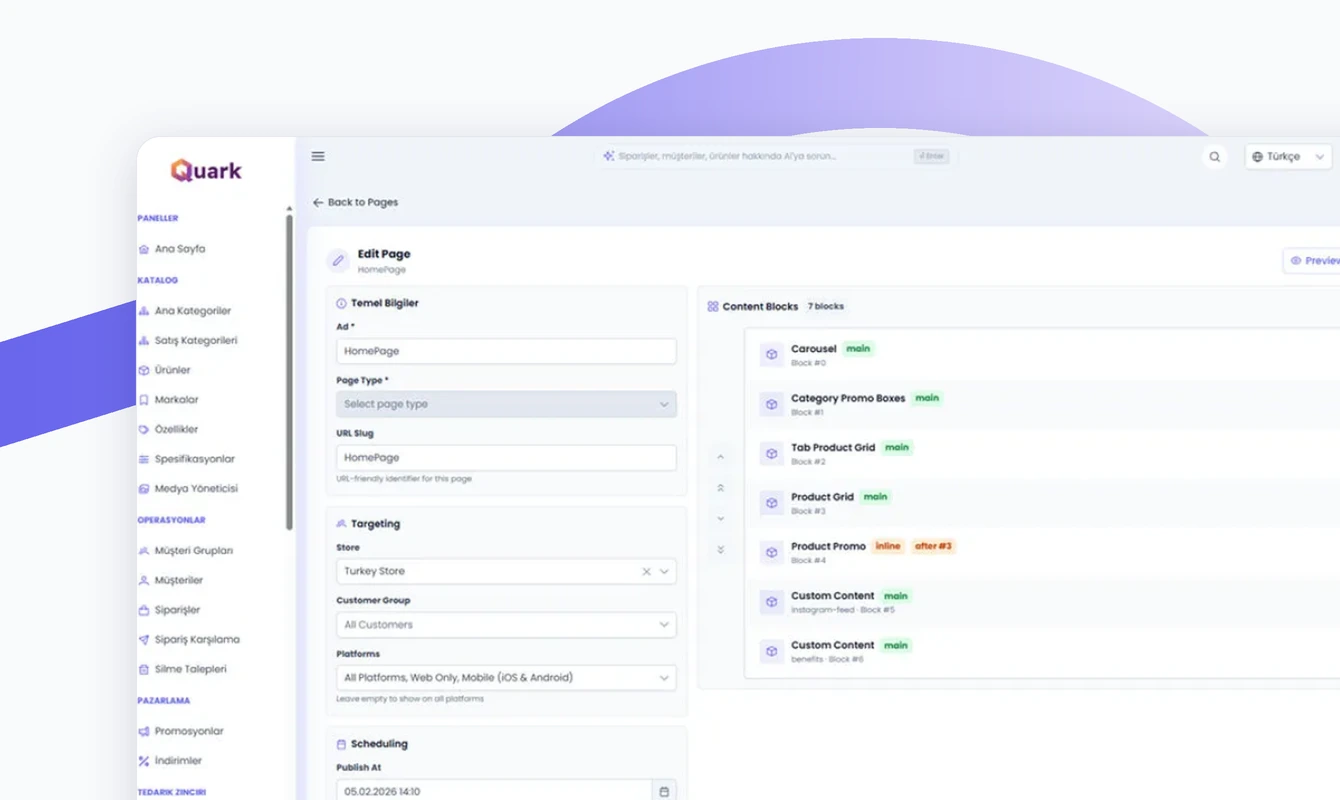Go back via Back to Pages link
The image size is (1340, 800).
click(355, 202)
